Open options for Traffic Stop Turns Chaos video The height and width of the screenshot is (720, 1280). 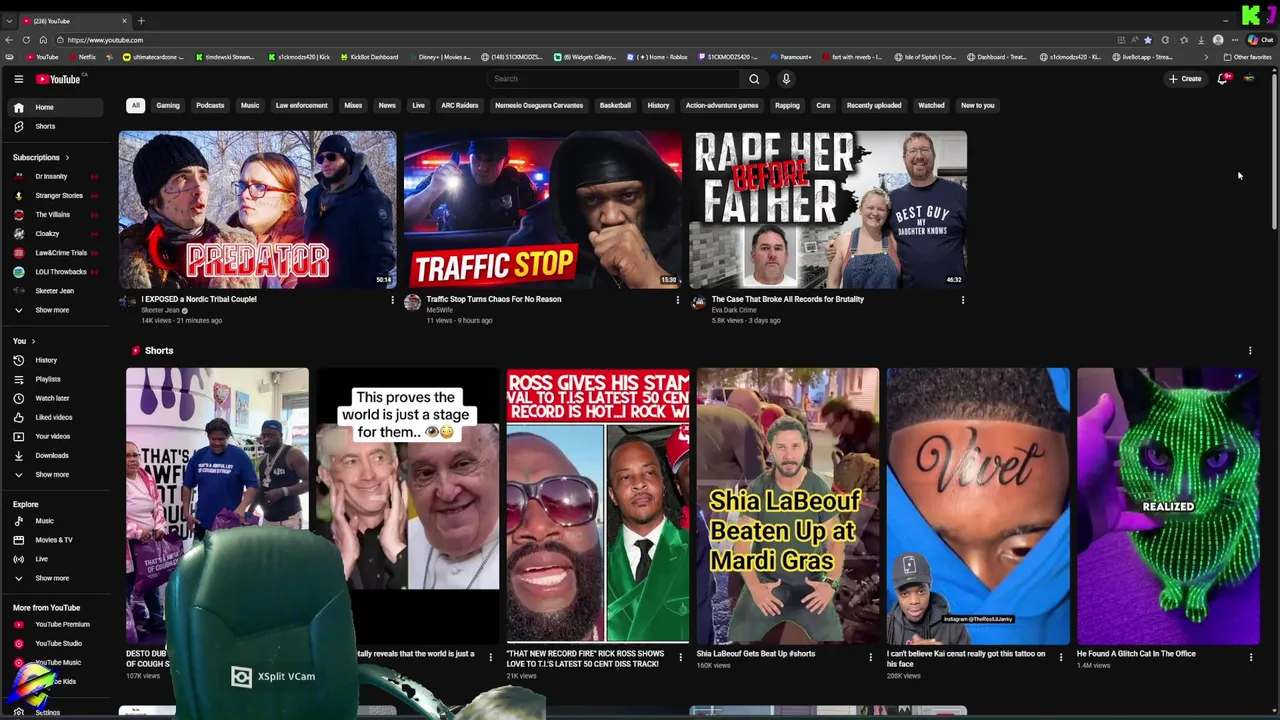click(677, 300)
